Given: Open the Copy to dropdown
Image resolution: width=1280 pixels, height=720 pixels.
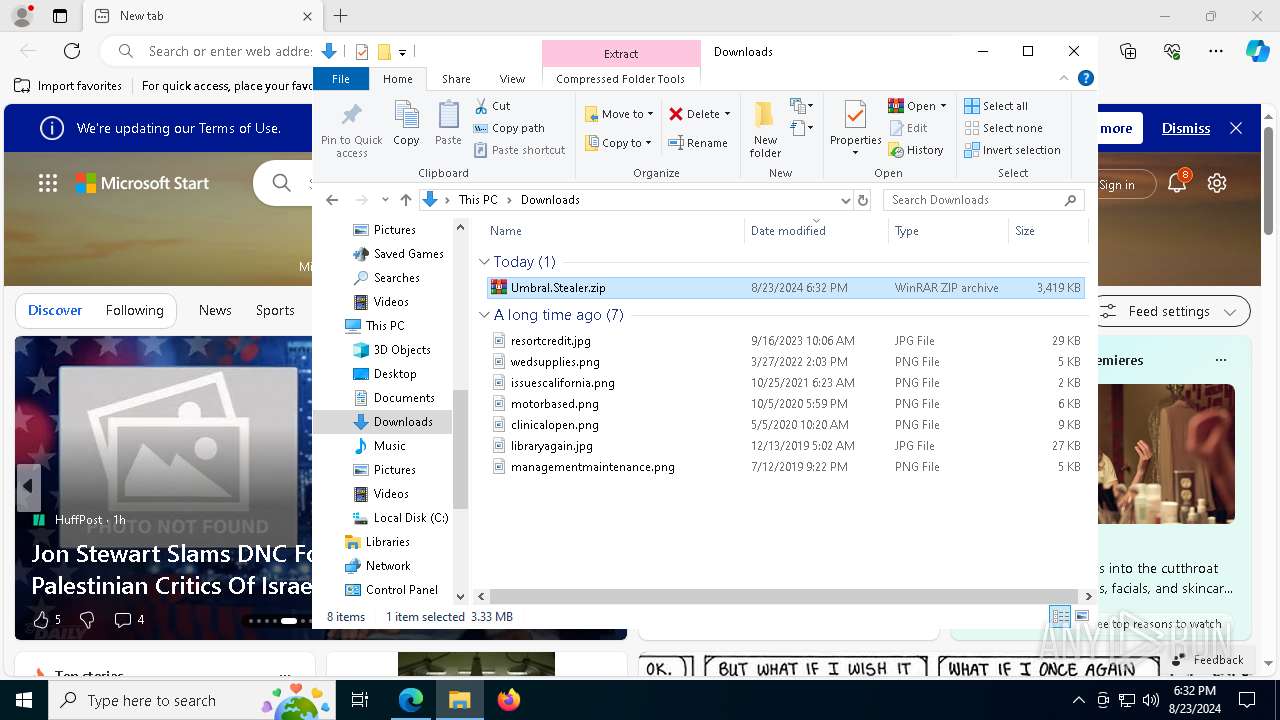Looking at the screenshot, I should 619,143.
